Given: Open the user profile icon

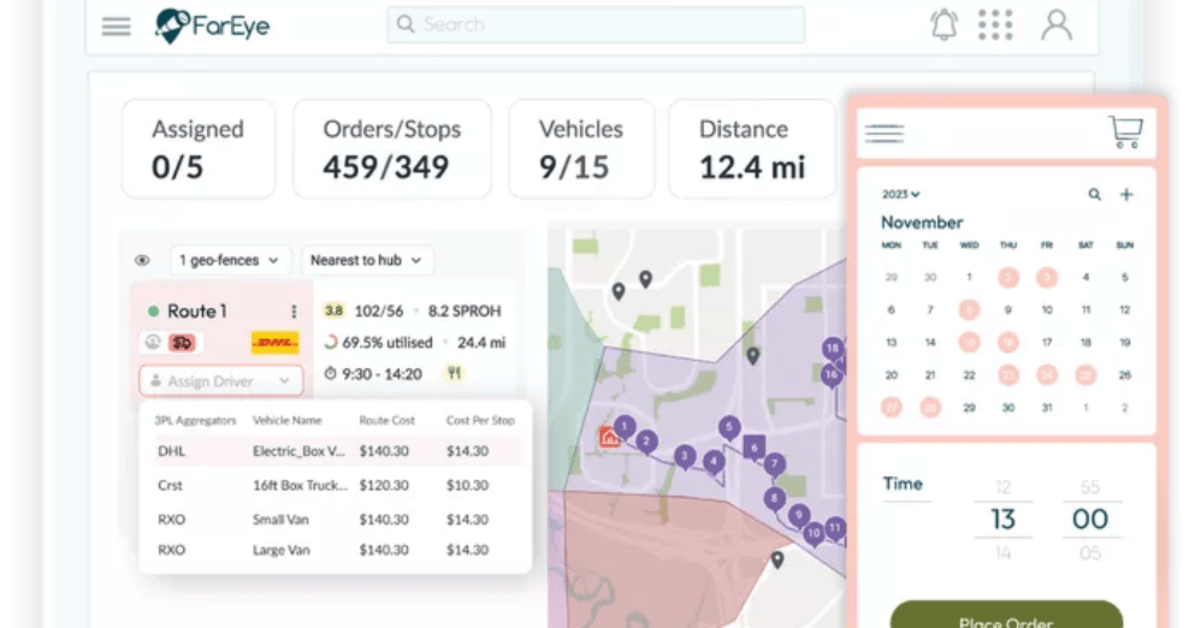Looking at the screenshot, I should point(1057,24).
